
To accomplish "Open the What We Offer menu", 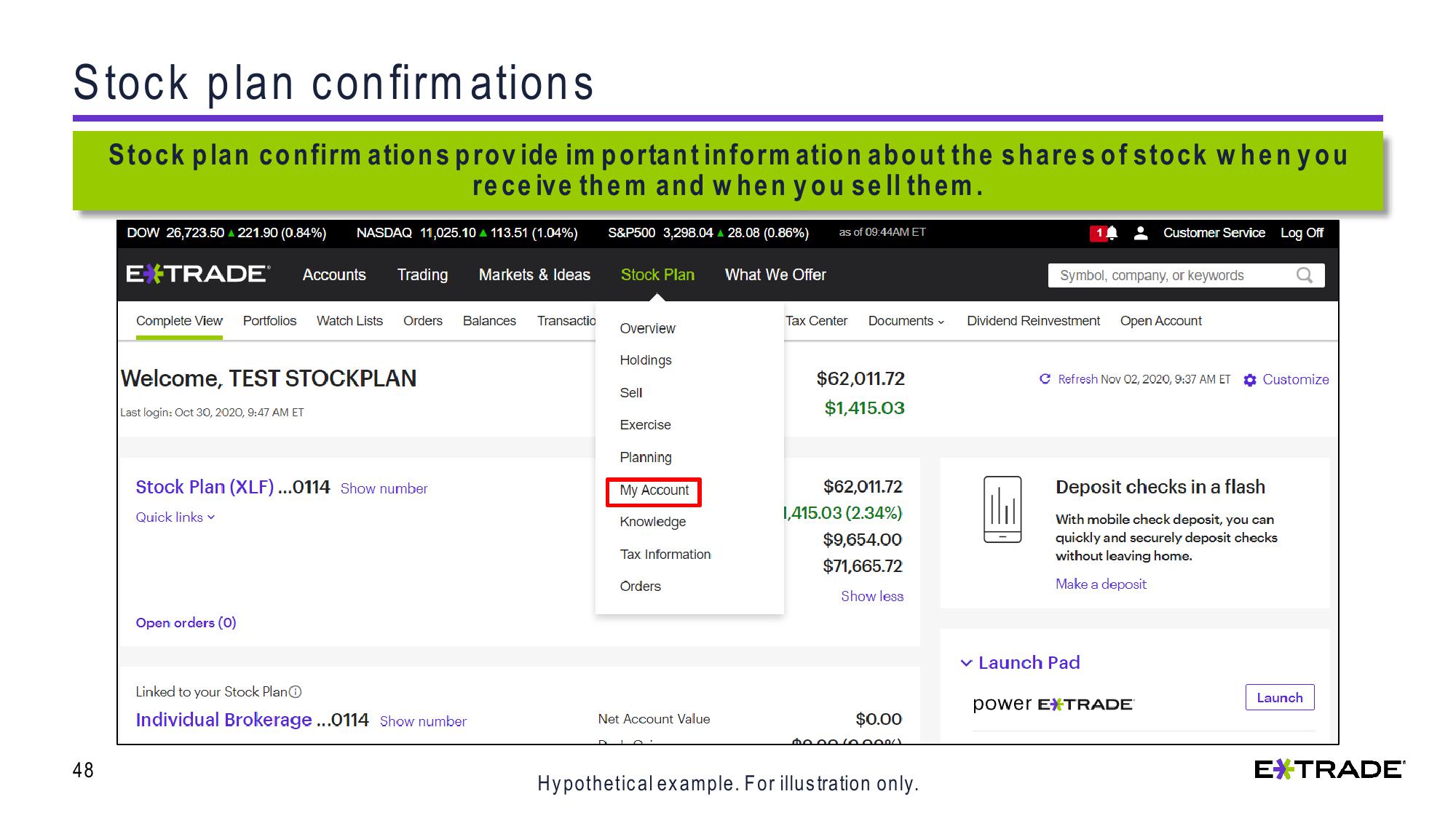I will tap(775, 275).
